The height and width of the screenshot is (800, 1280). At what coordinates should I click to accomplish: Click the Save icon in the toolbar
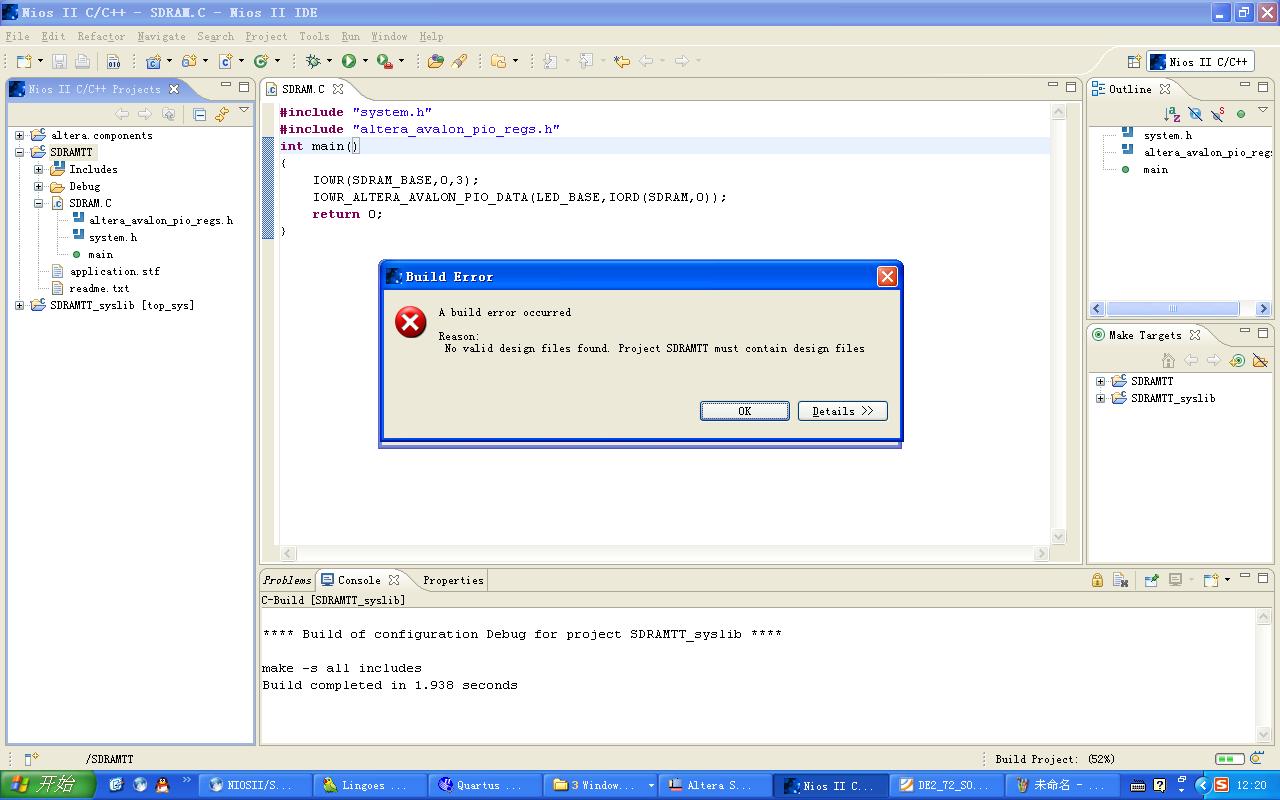[59, 61]
